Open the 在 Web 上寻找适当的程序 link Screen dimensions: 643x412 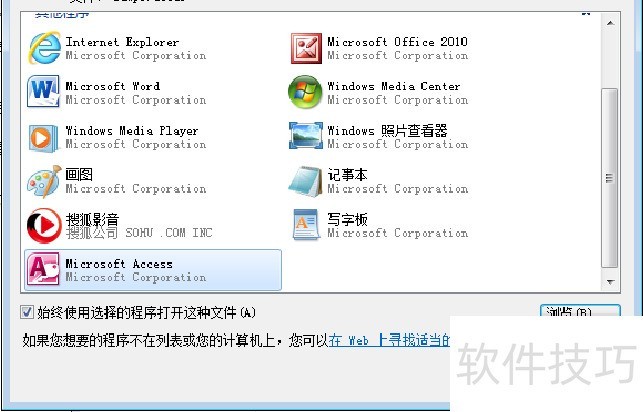389,340
